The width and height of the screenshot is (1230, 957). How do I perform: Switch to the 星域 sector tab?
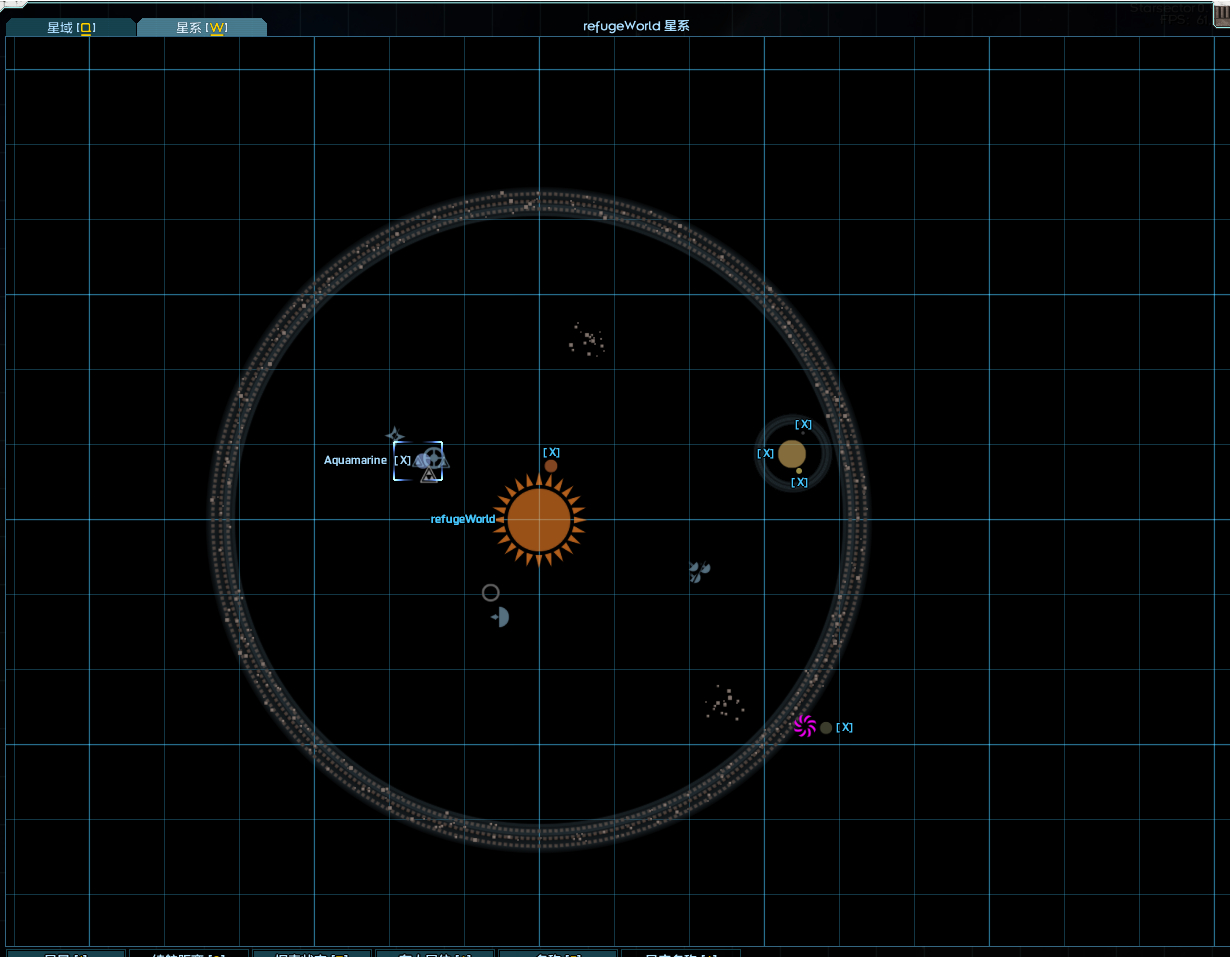tap(70, 28)
